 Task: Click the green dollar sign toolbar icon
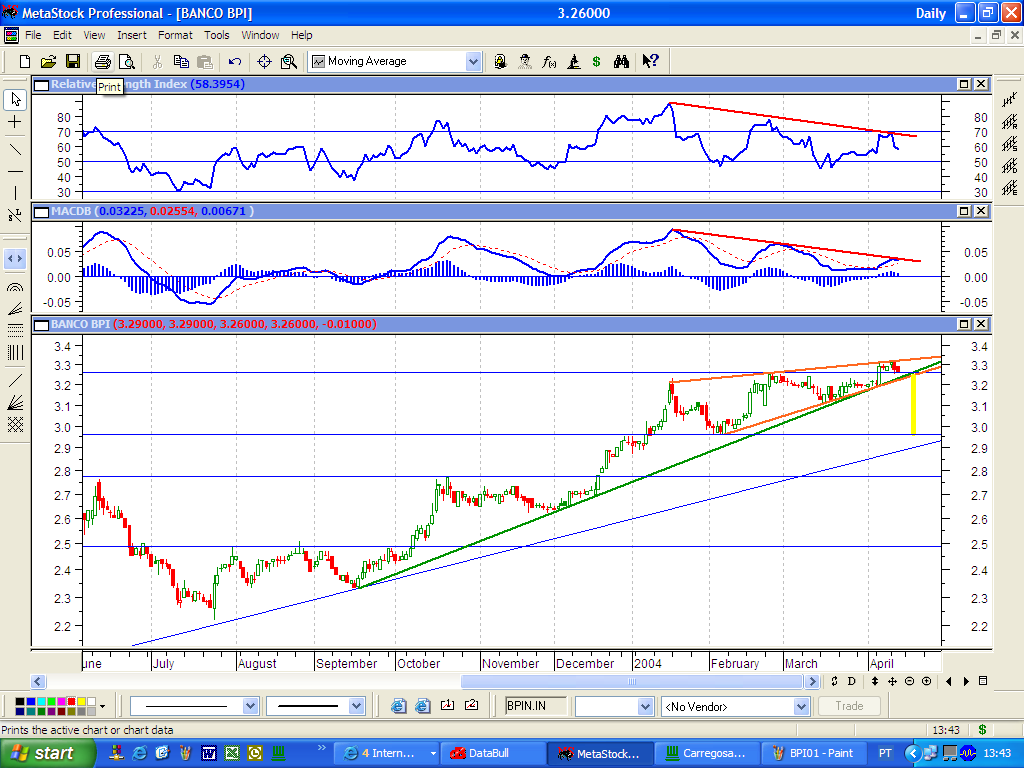(596, 61)
